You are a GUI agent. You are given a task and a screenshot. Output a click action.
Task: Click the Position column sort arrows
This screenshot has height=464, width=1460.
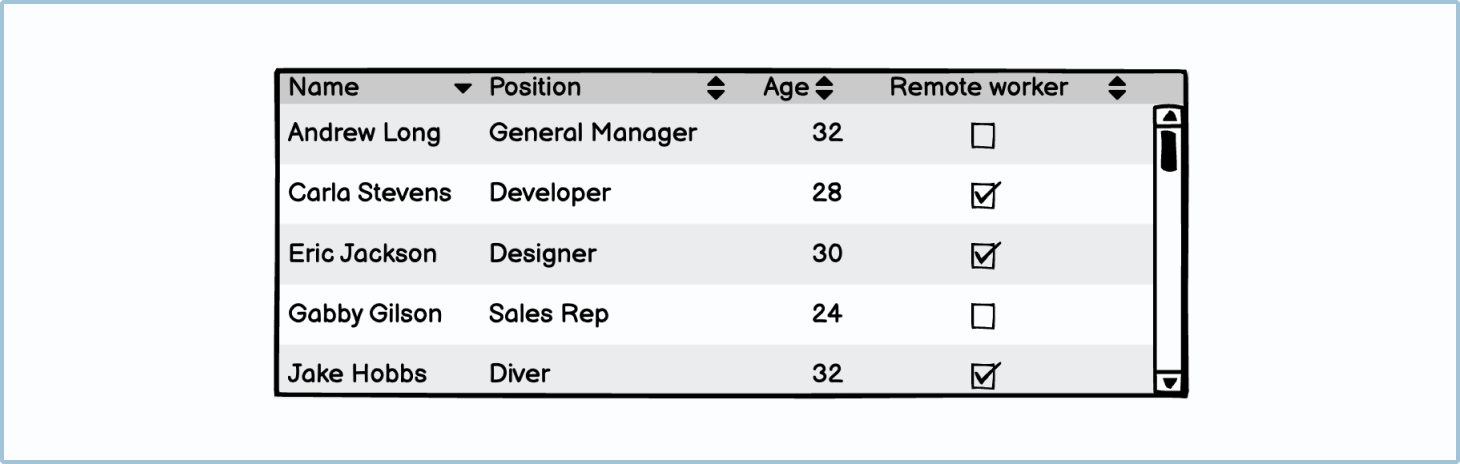(716, 88)
